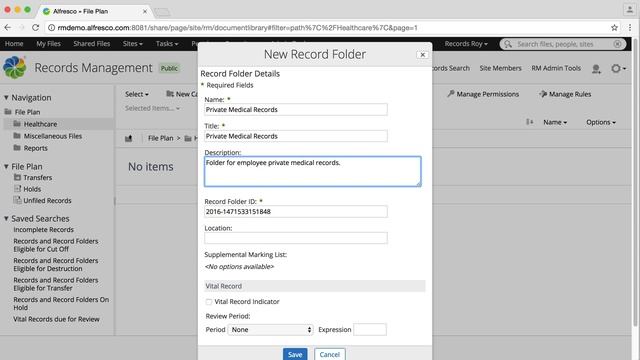
Task: Open the Tasks dropdown menu
Action: (x=167, y=44)
